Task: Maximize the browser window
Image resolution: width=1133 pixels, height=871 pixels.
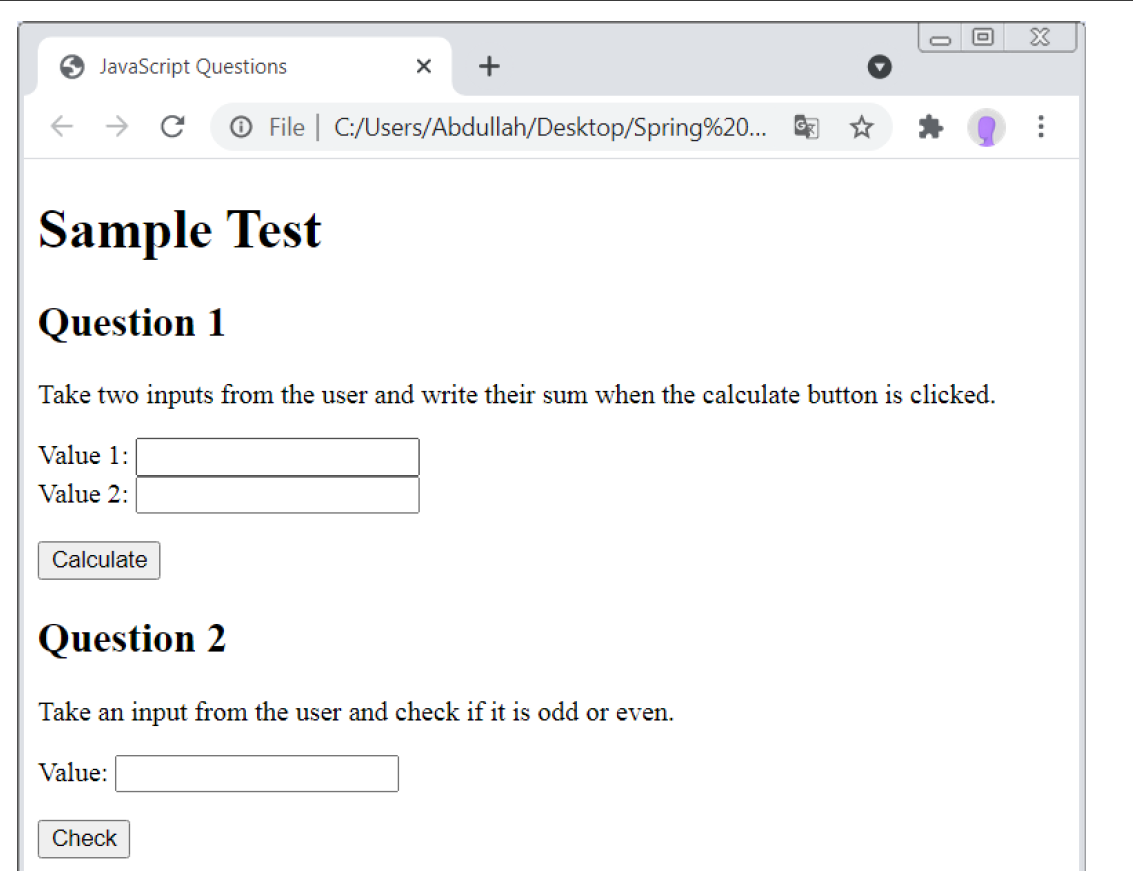Action: tap(983, 37)
